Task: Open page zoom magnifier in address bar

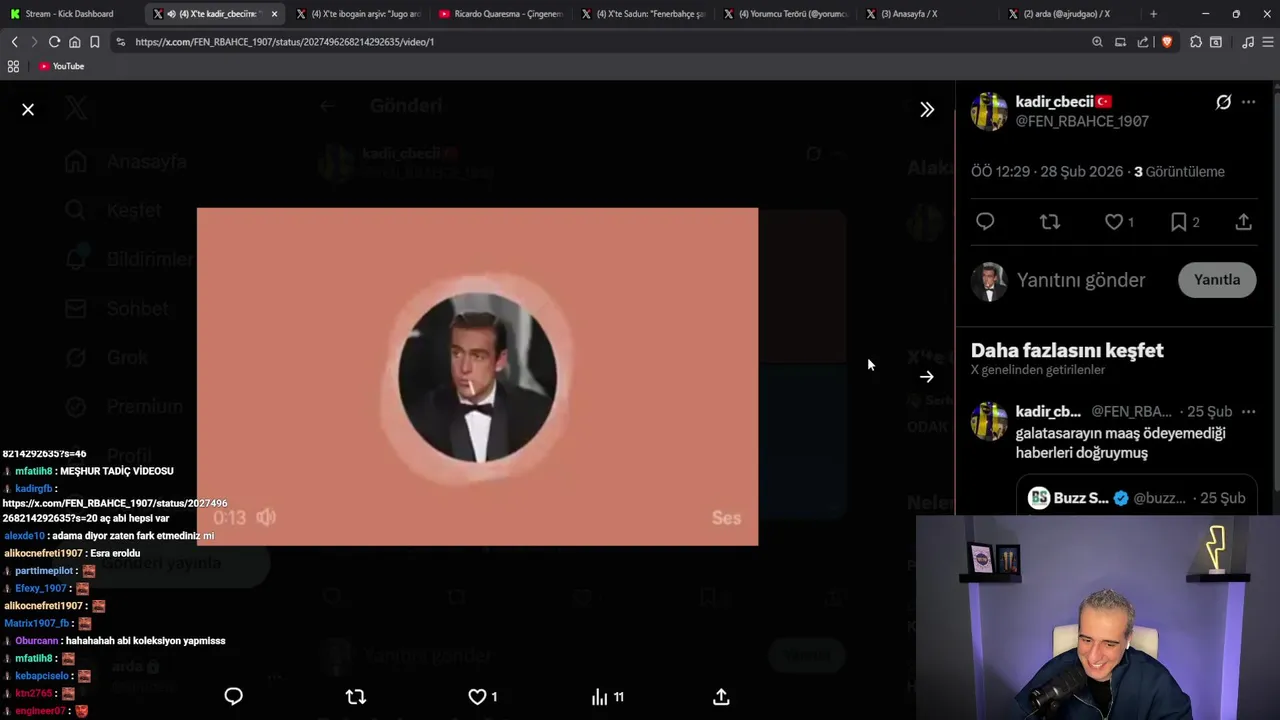Action: tap(1097, 42)
